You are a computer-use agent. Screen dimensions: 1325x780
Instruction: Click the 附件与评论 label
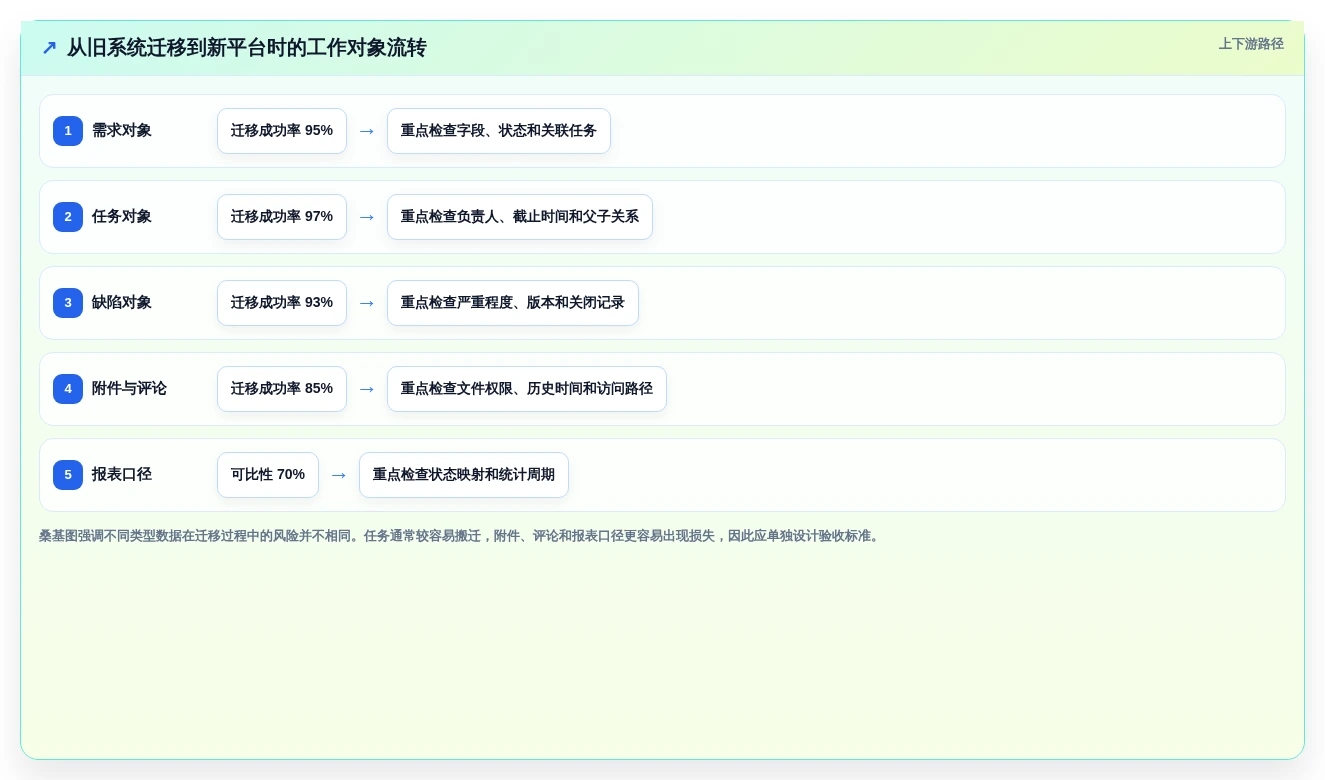129,389
